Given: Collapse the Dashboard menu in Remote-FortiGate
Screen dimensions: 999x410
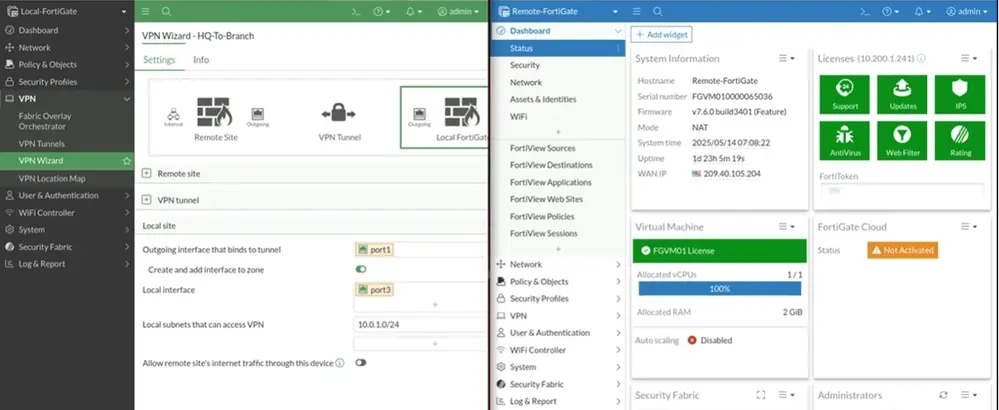Looking at the screenshot, I should (618, 31).
